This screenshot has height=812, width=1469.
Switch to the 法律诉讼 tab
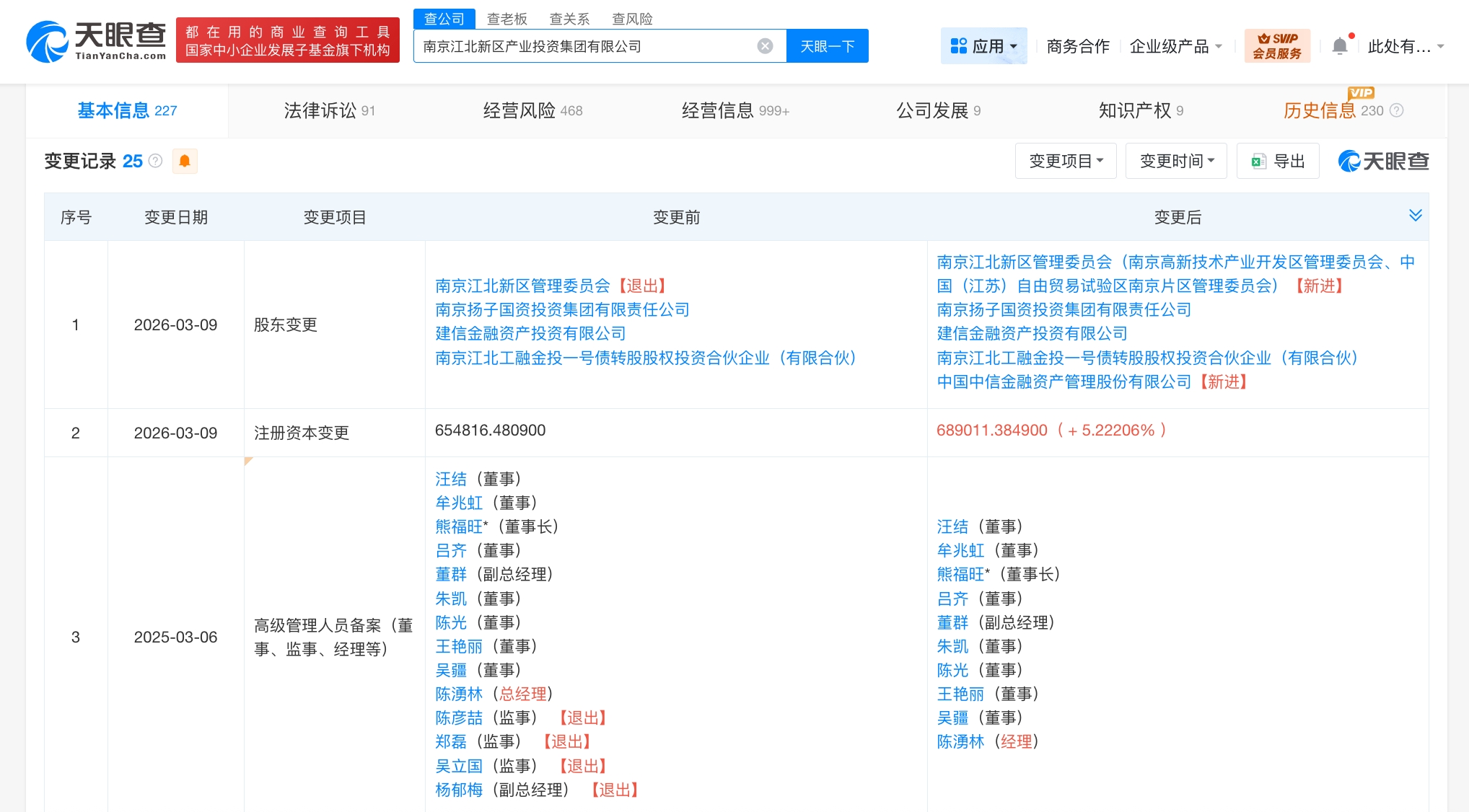(329, 110)
